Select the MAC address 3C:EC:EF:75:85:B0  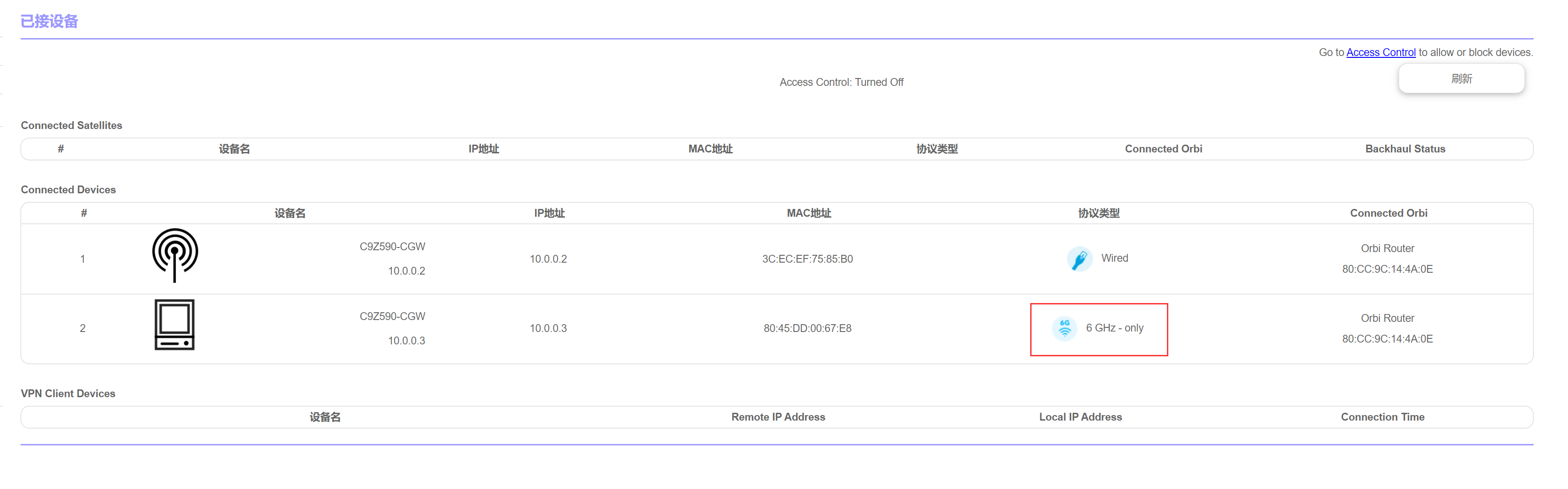807,259
